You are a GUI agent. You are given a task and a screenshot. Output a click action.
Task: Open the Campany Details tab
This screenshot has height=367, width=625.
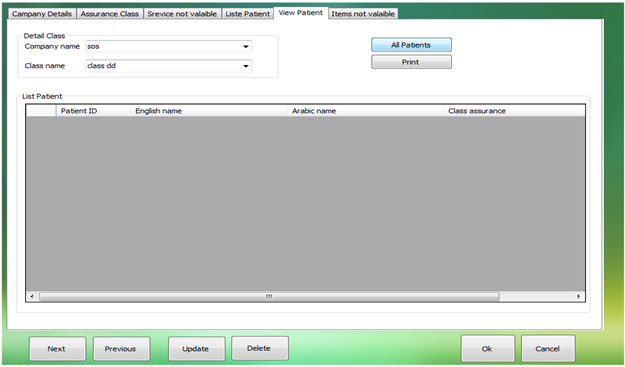[42, 14]
